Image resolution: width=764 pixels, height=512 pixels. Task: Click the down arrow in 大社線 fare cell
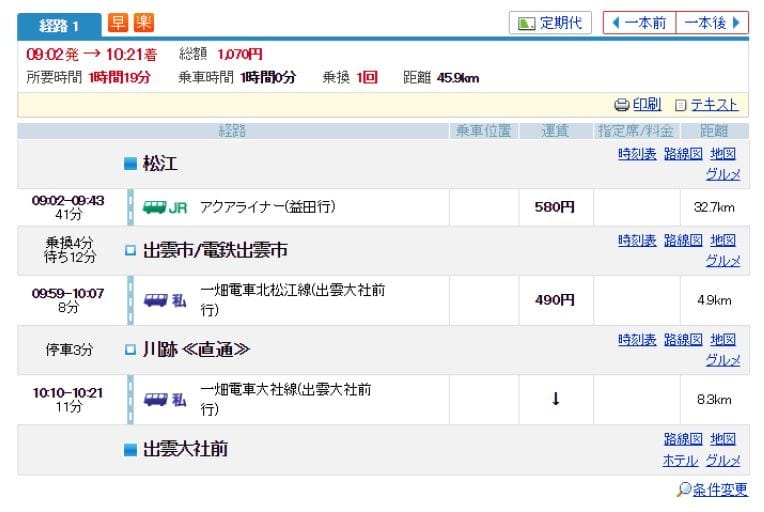[x=555, y=399]
